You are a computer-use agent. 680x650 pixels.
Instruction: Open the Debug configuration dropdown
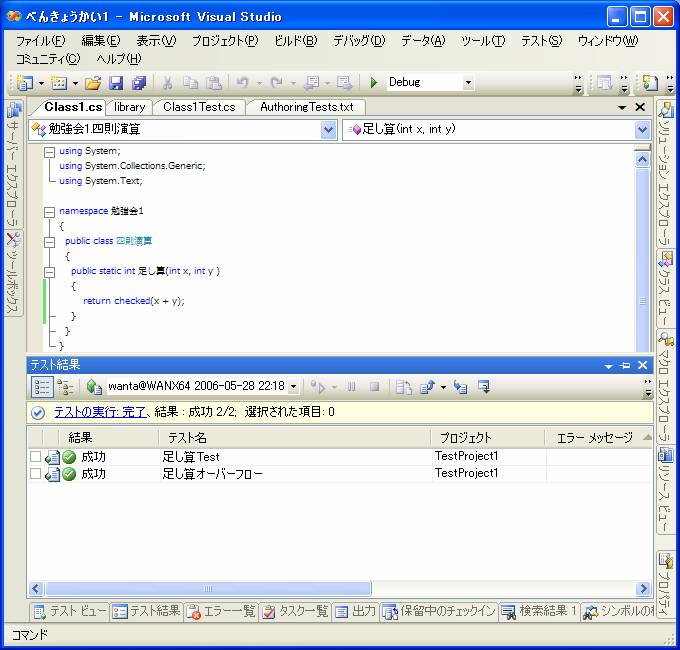(468, 82)
